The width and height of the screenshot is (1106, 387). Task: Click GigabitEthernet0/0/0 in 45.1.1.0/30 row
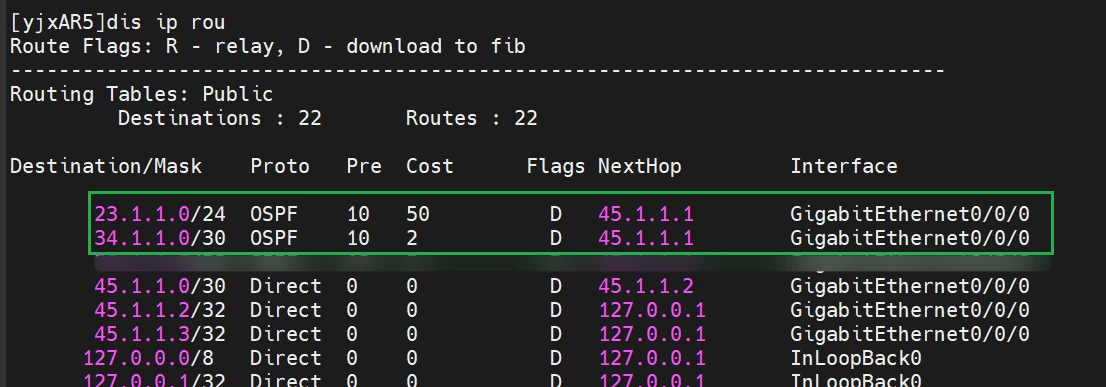(910, 285)
